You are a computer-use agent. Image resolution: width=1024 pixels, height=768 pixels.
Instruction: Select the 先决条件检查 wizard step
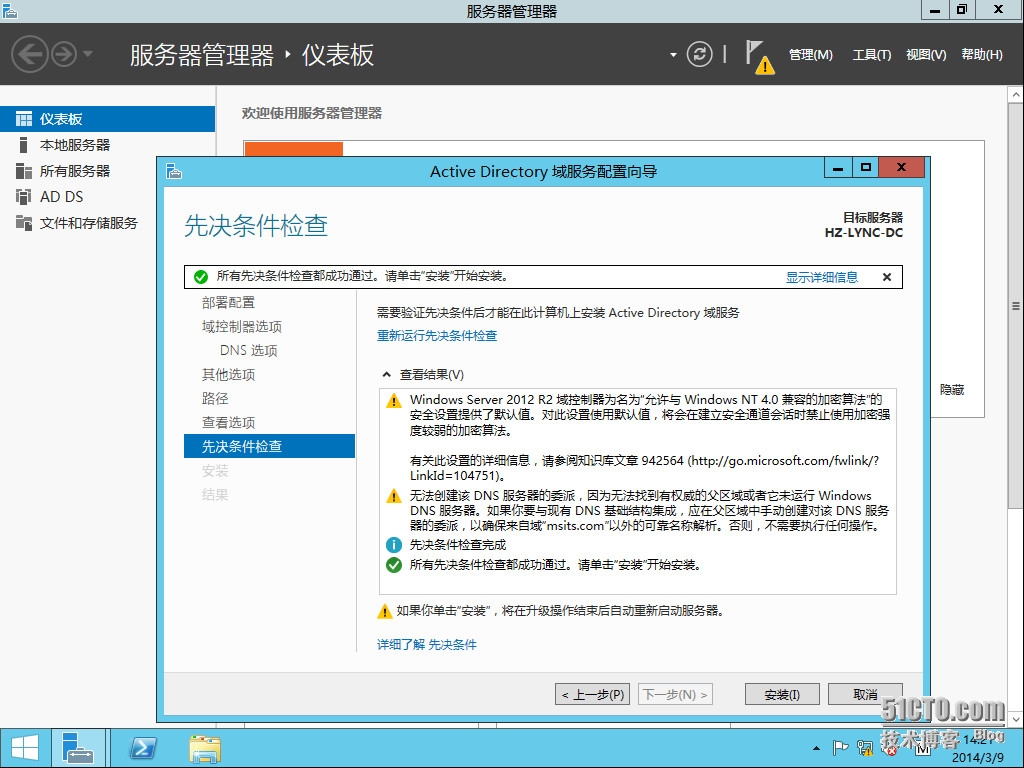(269, 446)
